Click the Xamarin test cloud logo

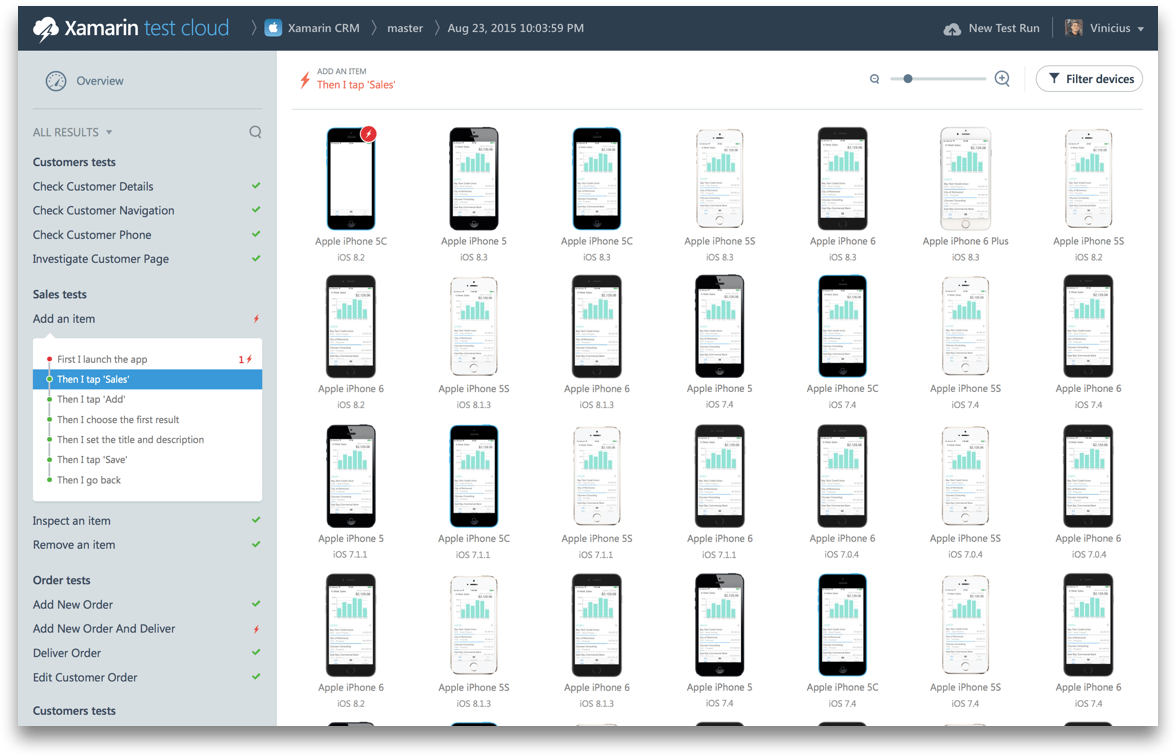(130, 28)
